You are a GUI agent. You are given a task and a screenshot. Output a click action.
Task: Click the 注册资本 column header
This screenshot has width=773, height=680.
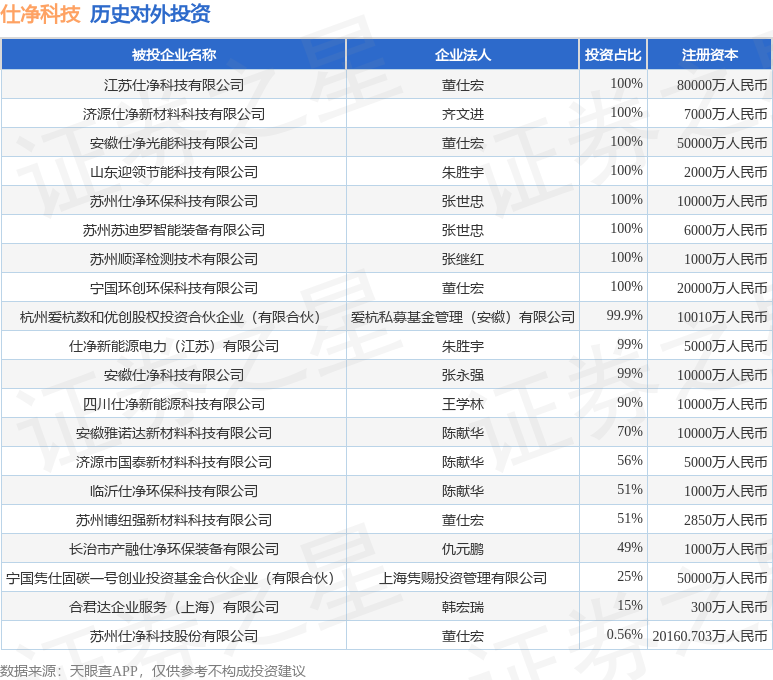pos(709,55)
